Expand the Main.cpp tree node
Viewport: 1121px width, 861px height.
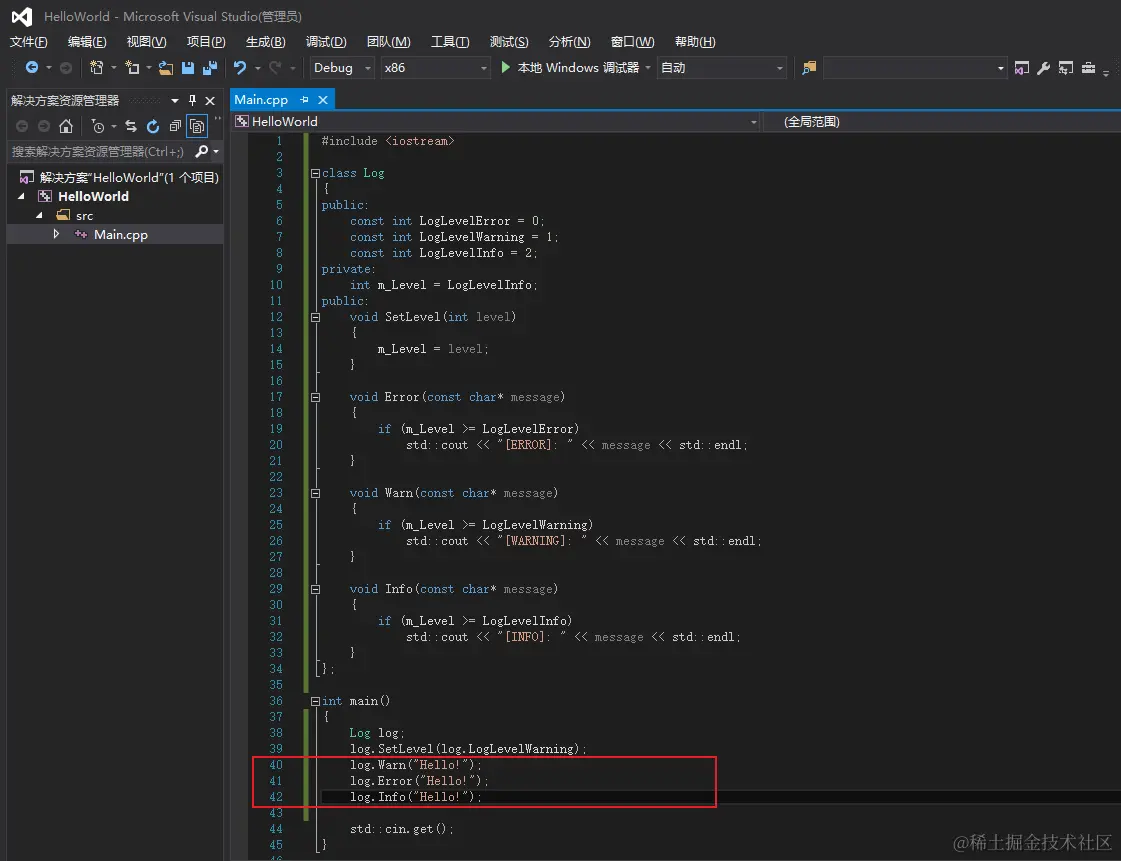click(57, 234)
